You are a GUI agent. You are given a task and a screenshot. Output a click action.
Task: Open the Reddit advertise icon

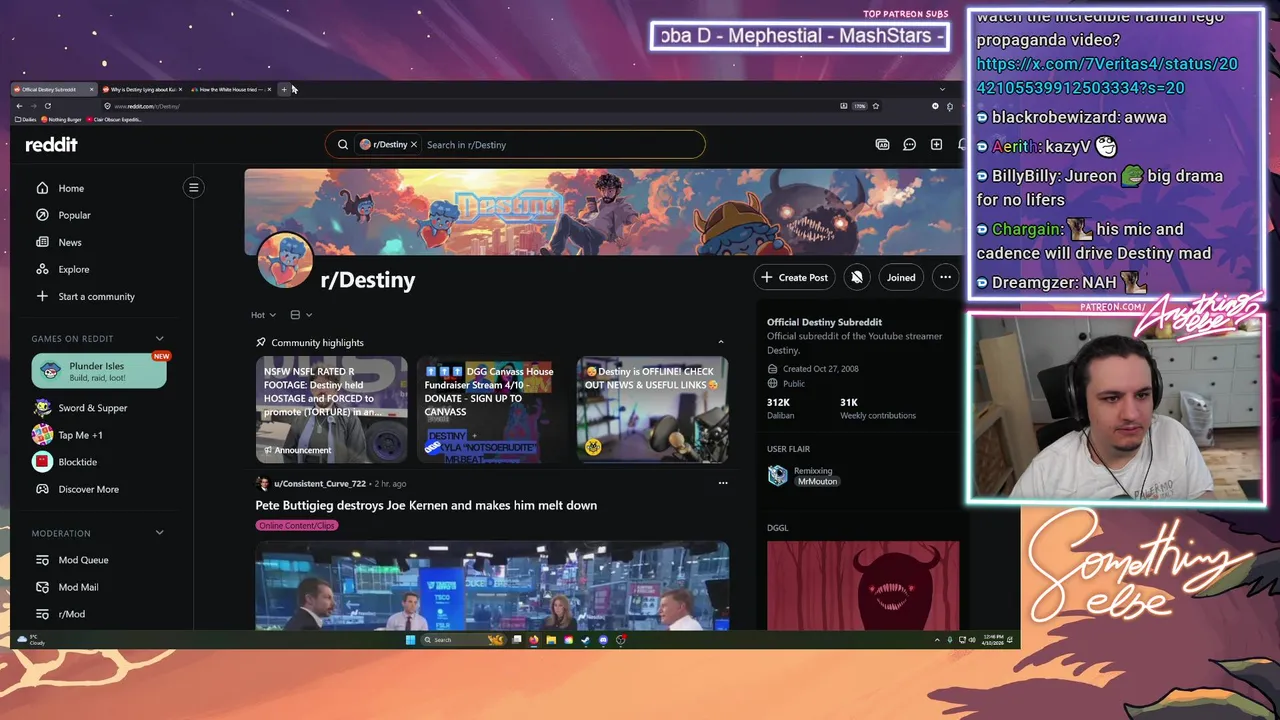883,144
